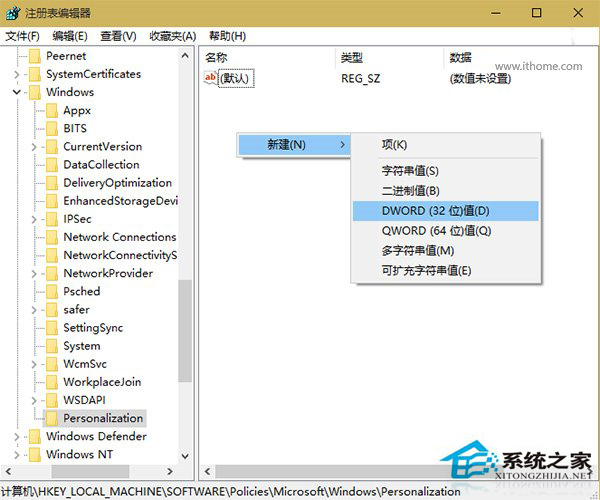Click the Appx folder icon

point(52,111)
